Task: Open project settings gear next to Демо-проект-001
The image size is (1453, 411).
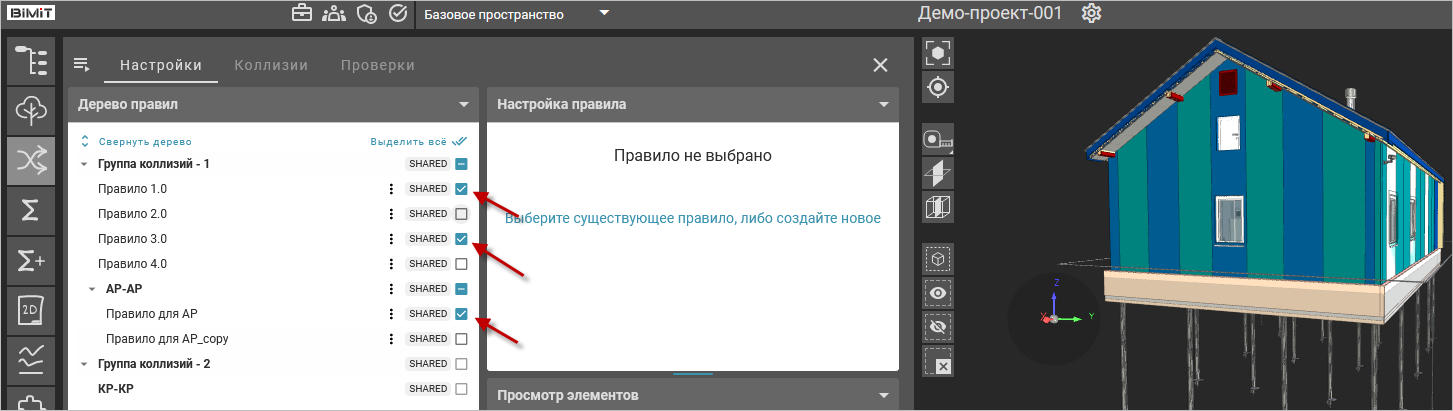Action: coord(1092,14)
